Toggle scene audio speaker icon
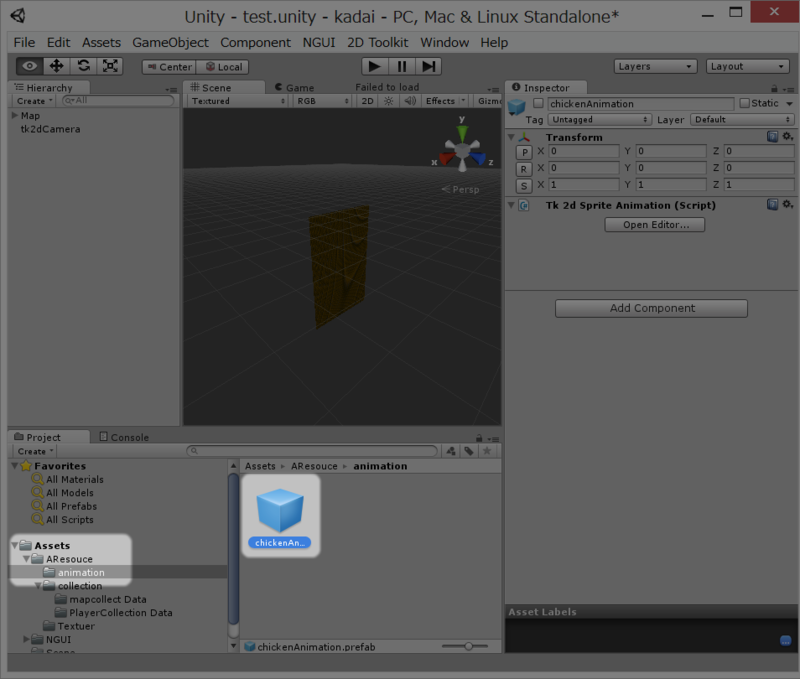The height and width of the screenshot is (679, 800). (x=410, y=101)
